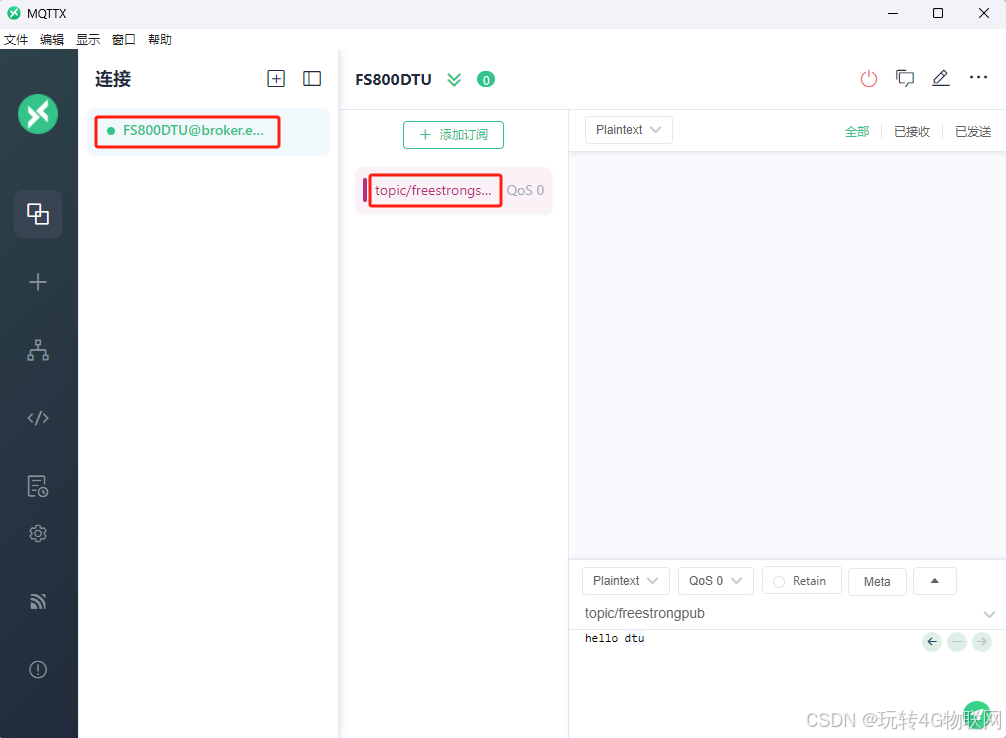Enable the Retain radio option

tap(779, 581)
